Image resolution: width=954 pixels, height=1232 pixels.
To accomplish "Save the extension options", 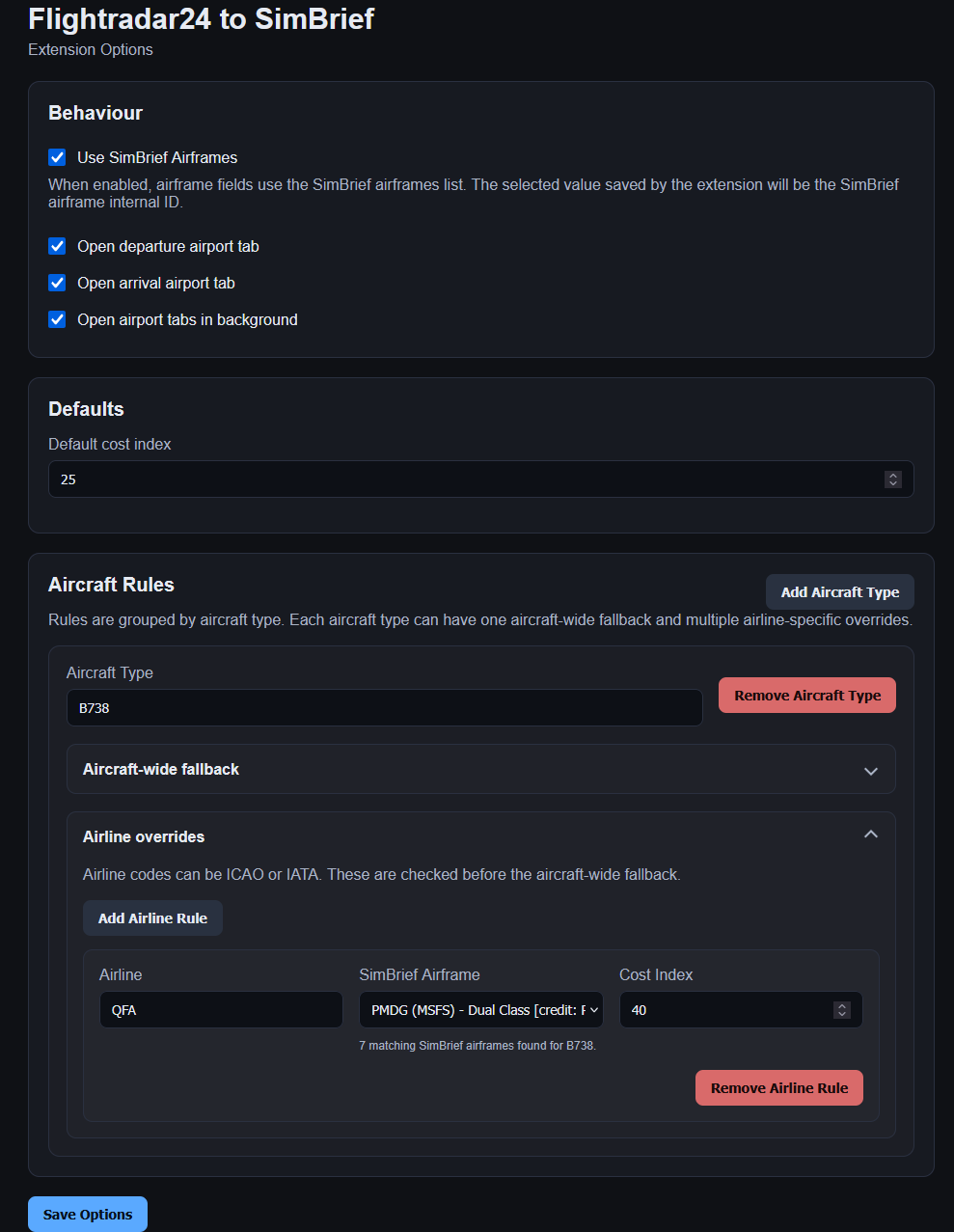I will point(87,1214).
